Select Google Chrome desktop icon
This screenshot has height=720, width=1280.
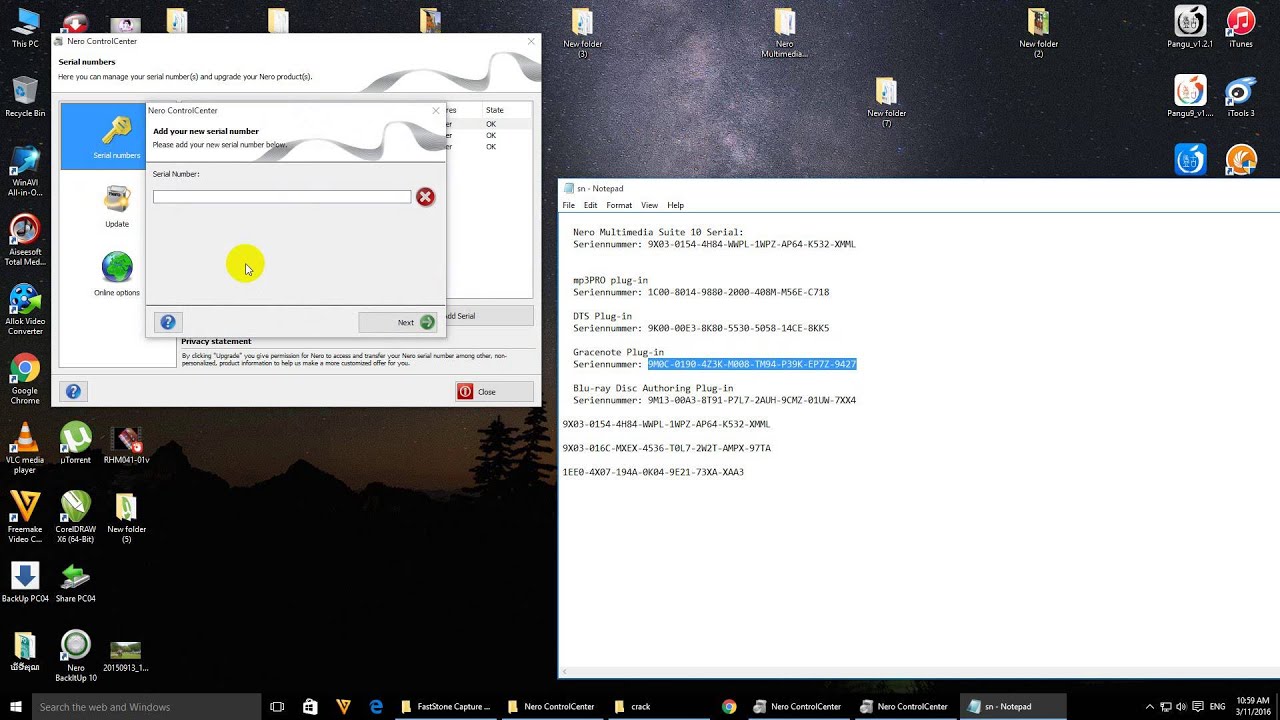point(26,380)
